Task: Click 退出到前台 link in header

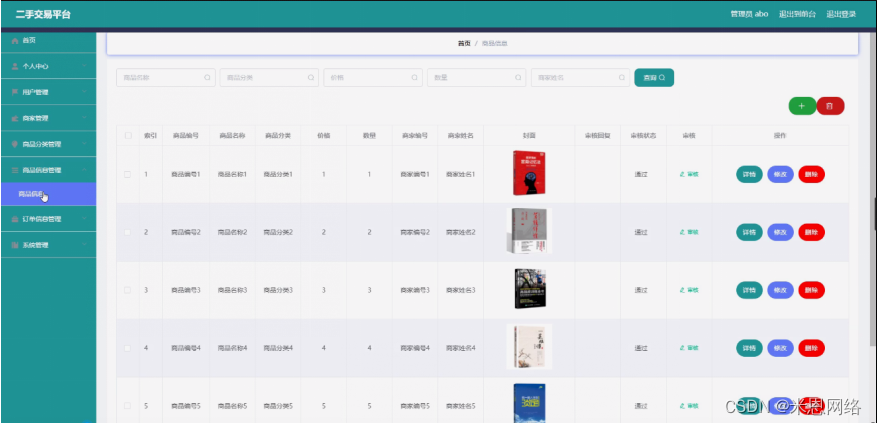Action: coord(797,15)
